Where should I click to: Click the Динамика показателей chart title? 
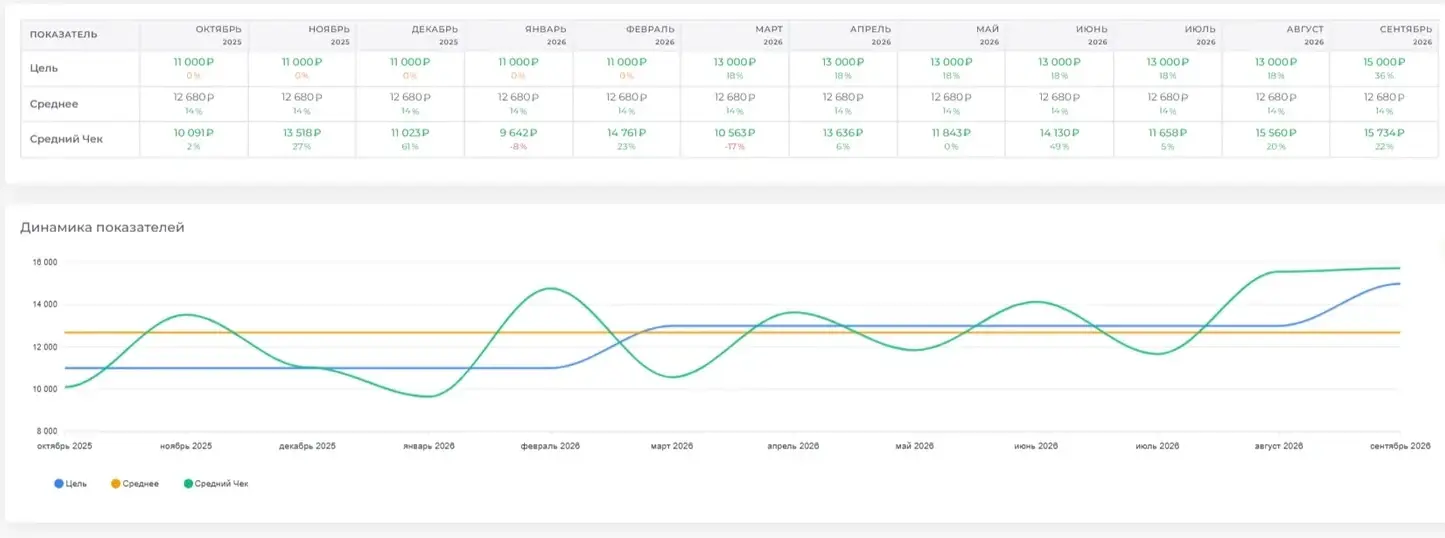[102, 228]
